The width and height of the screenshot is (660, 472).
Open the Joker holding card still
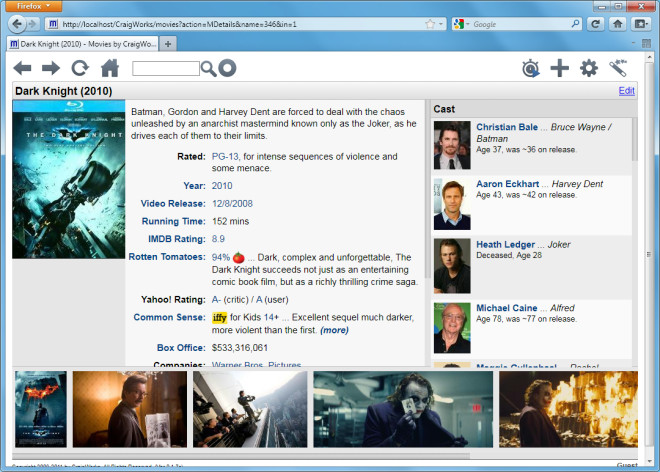pos(403,409)
